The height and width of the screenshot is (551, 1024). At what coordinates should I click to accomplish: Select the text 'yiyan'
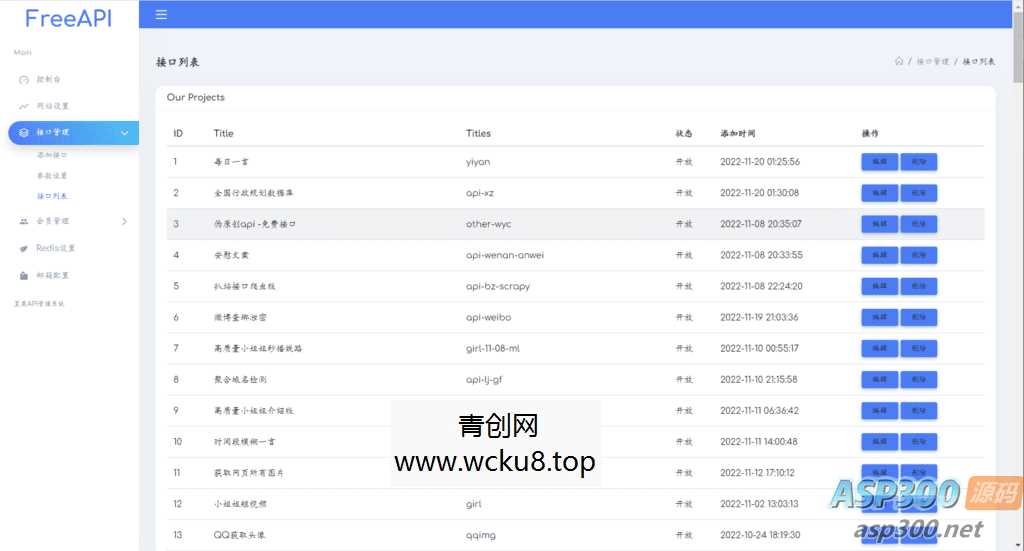478,162
